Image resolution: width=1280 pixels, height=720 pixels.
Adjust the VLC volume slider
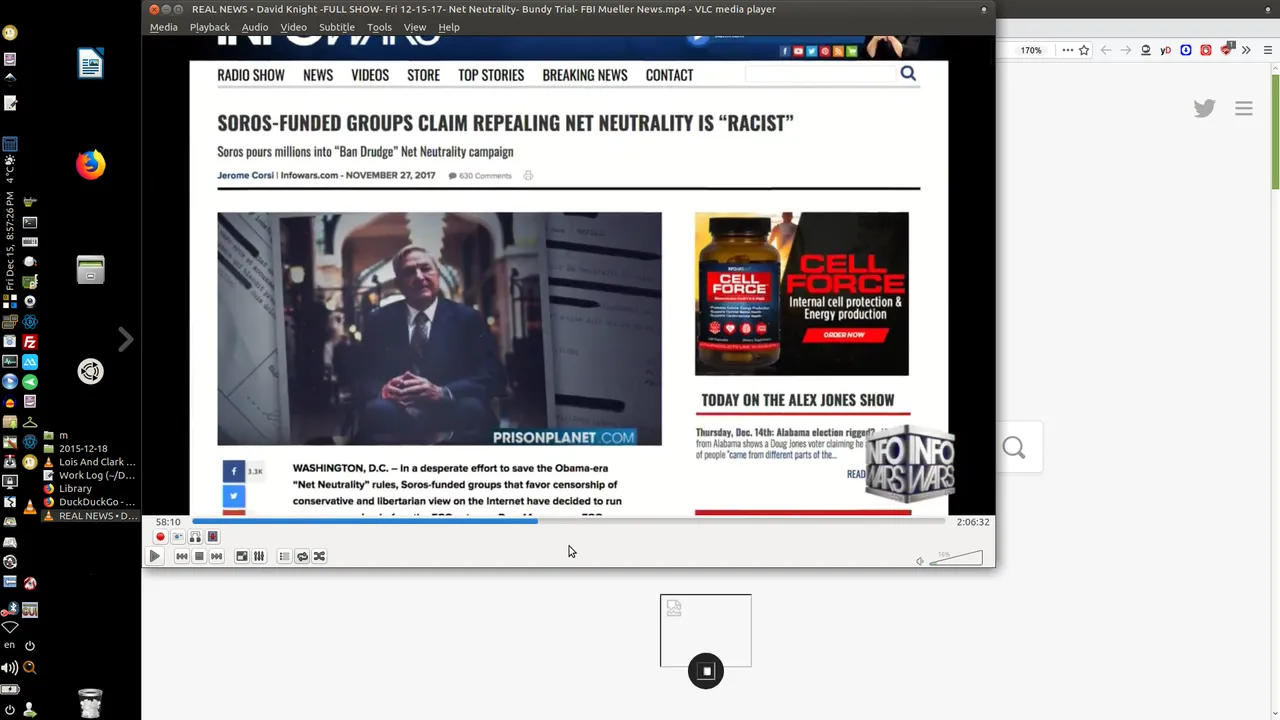pos(956,558)
